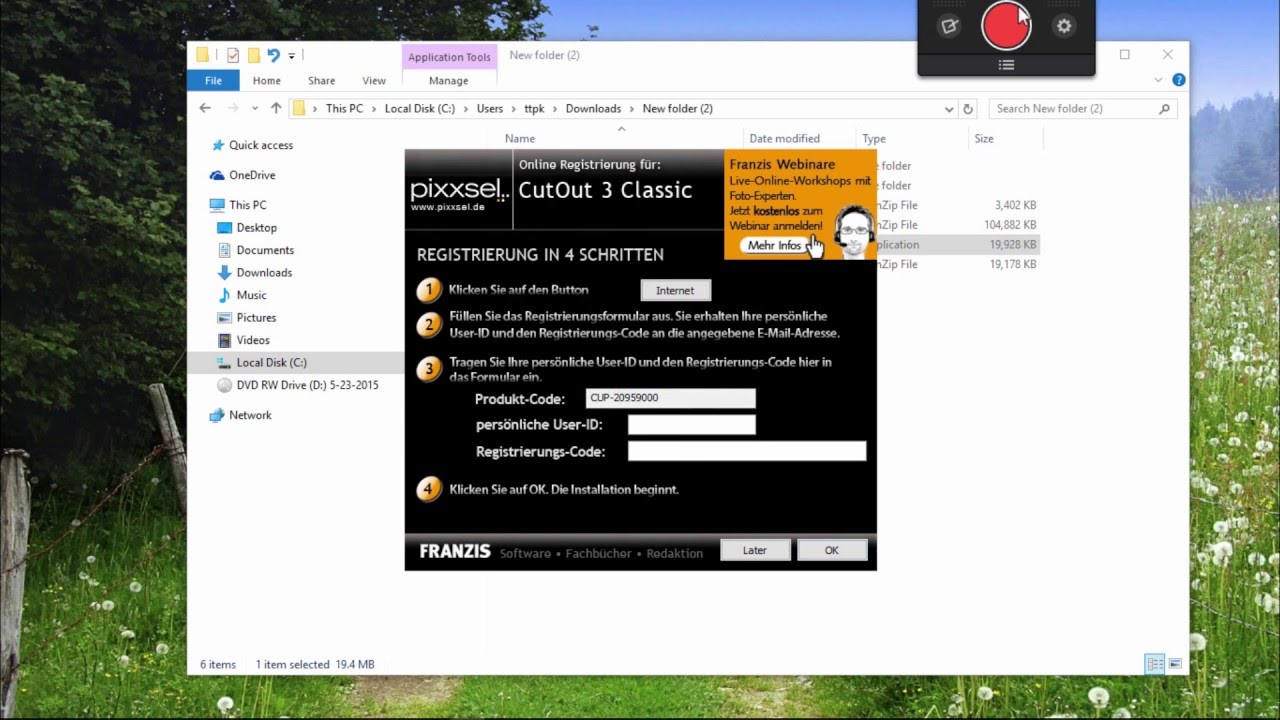Open Pictures folder in sidebar
This screenshot has width=1280, height=720.
pyautogui.click(x=256, y=318)
